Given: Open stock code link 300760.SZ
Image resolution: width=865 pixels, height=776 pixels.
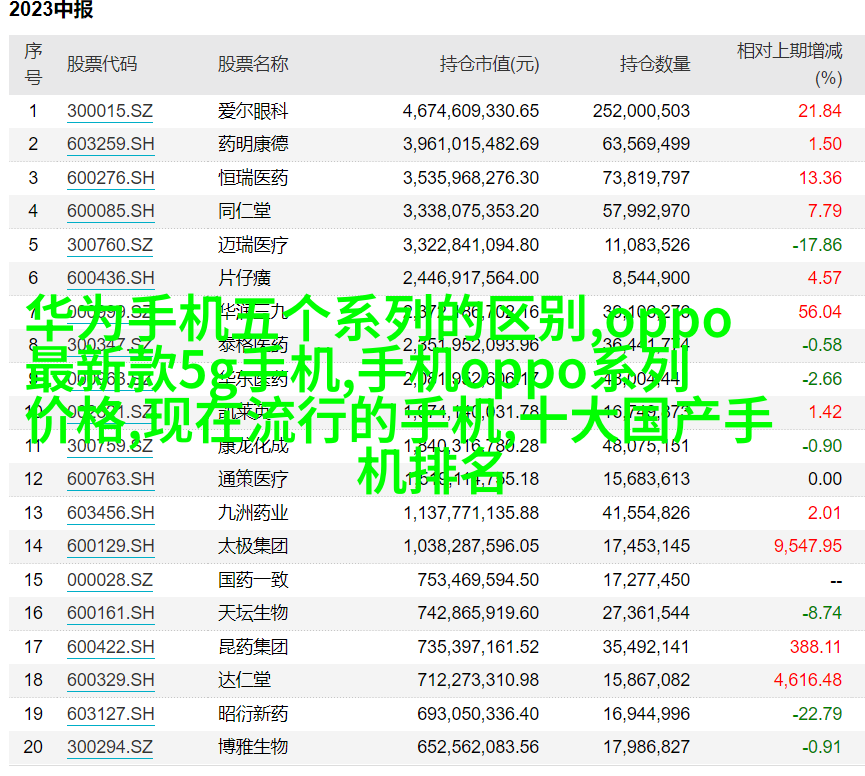Looking at the screenshot, I should (110, 245).
